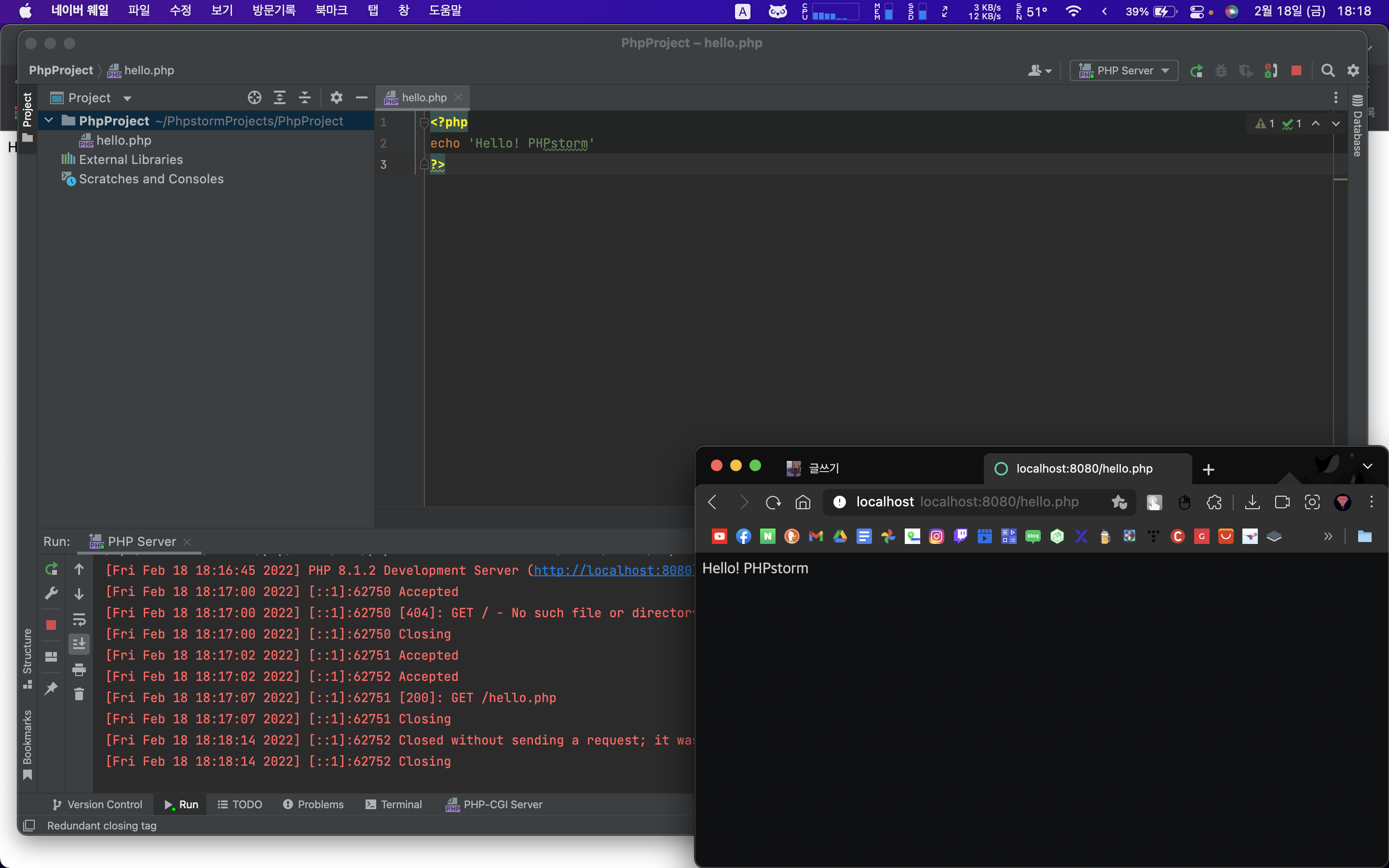1389x868 pixels.
Task: Collapse the PhpProject tree folder
Action: 49,121
